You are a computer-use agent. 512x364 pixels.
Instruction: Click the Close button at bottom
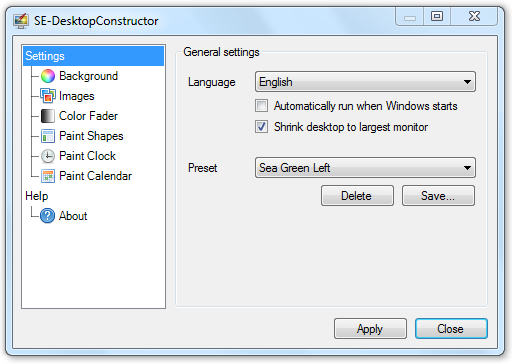click(x=451, y=329)
